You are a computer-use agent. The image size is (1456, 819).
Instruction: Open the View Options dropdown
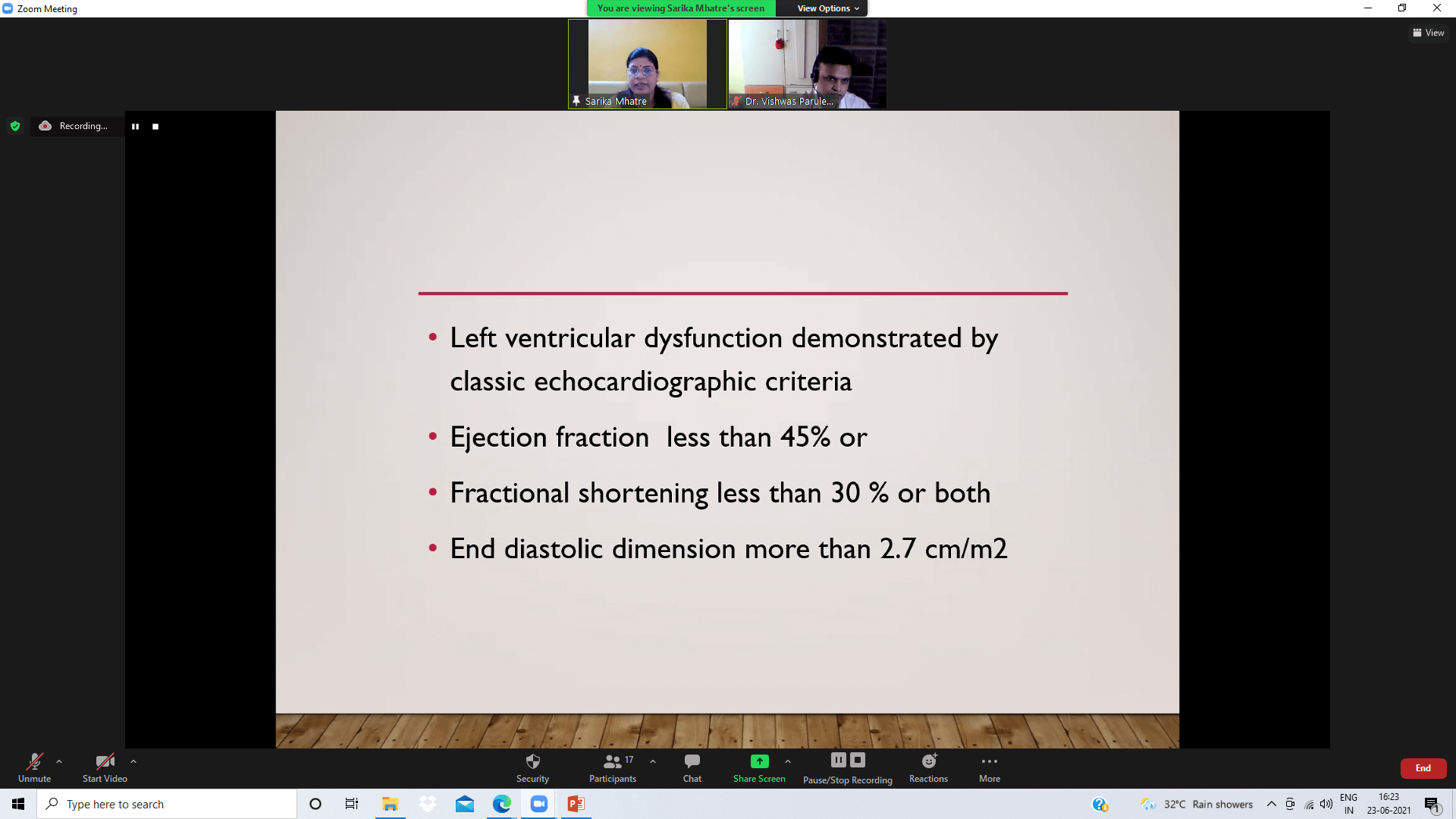coord(827,8)
